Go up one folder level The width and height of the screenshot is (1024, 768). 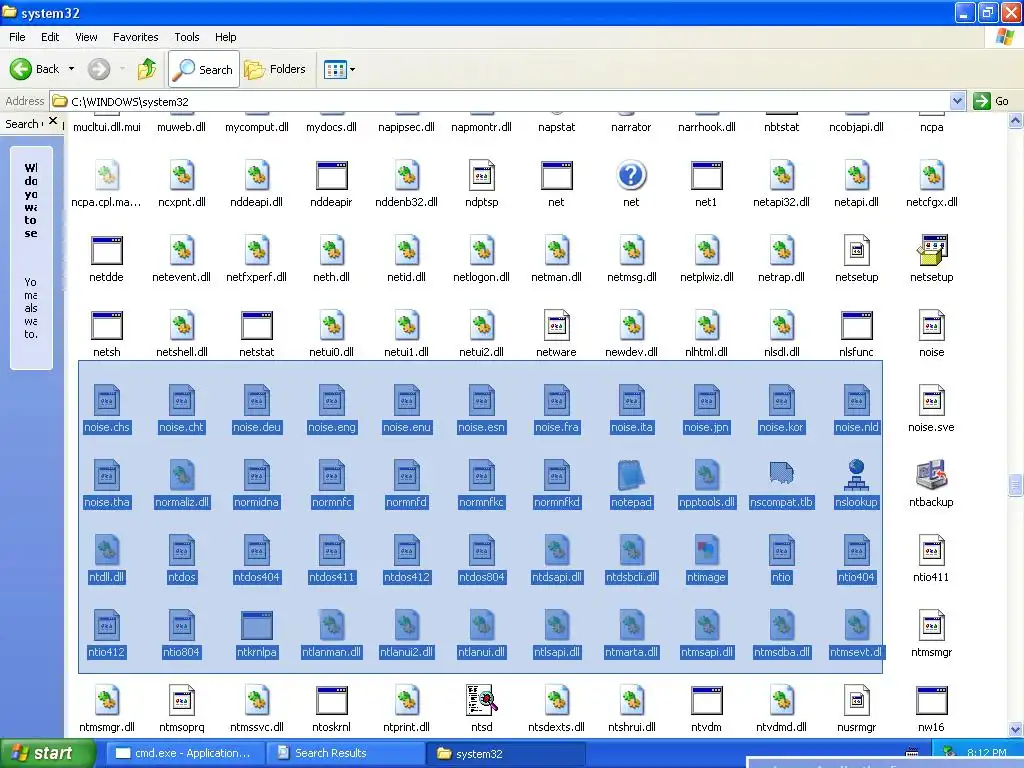147,69
